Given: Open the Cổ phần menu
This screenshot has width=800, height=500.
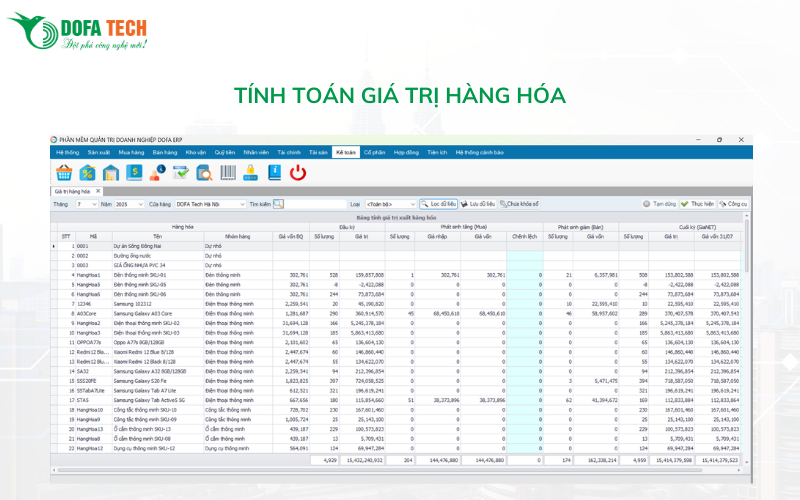Looking at the screenshot, I should tap(374, 153).
